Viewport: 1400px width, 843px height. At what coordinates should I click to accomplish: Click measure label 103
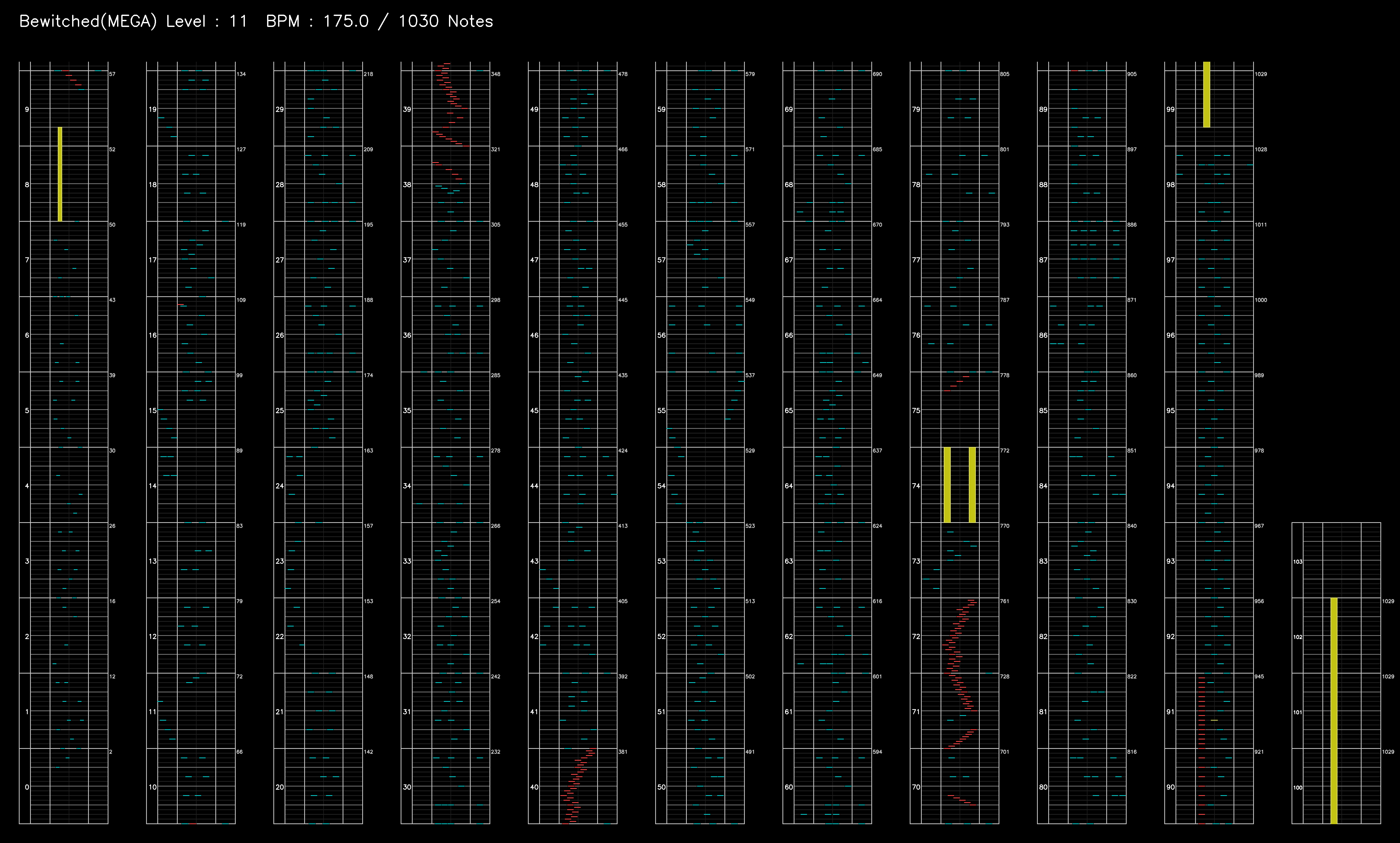[1298, 562]
